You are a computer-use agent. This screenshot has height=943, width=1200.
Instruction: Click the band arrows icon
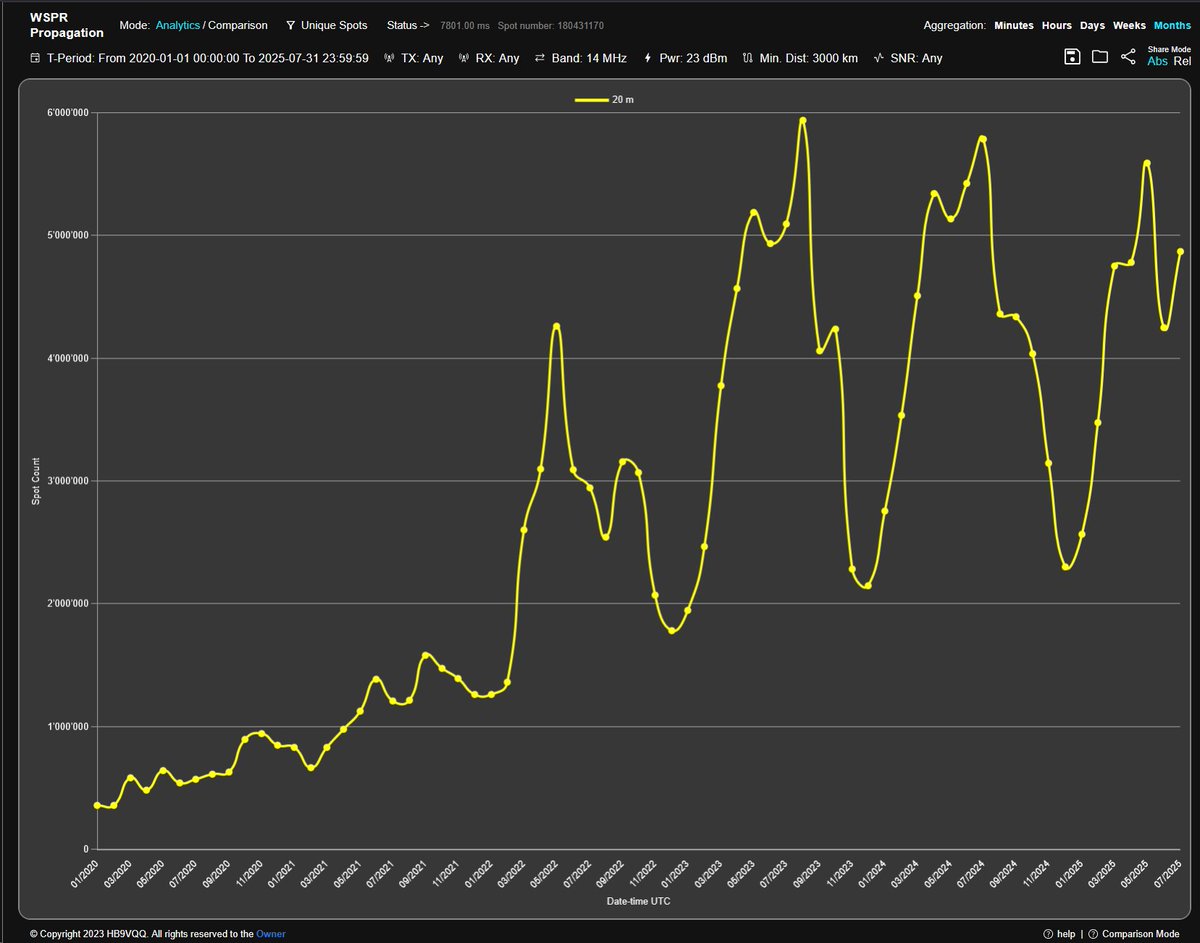point(540,58)
